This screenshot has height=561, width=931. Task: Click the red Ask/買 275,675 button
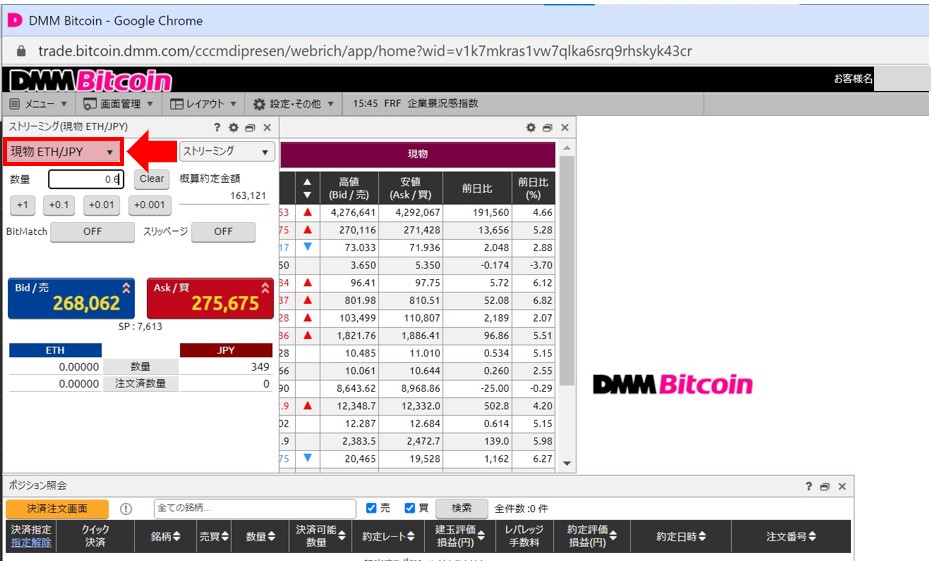[x=210, y=298]
